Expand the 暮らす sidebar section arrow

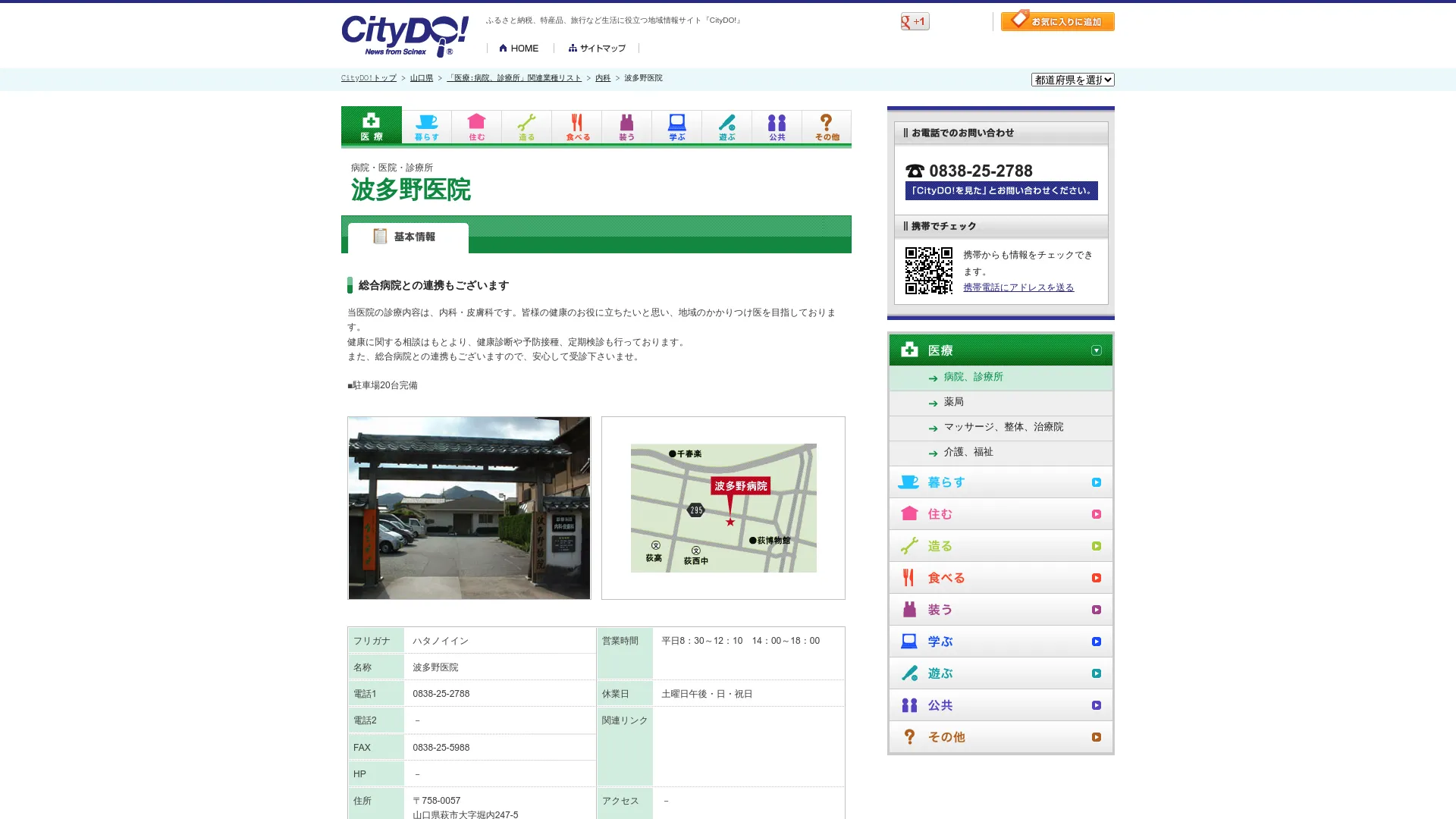coord(1097,482)
